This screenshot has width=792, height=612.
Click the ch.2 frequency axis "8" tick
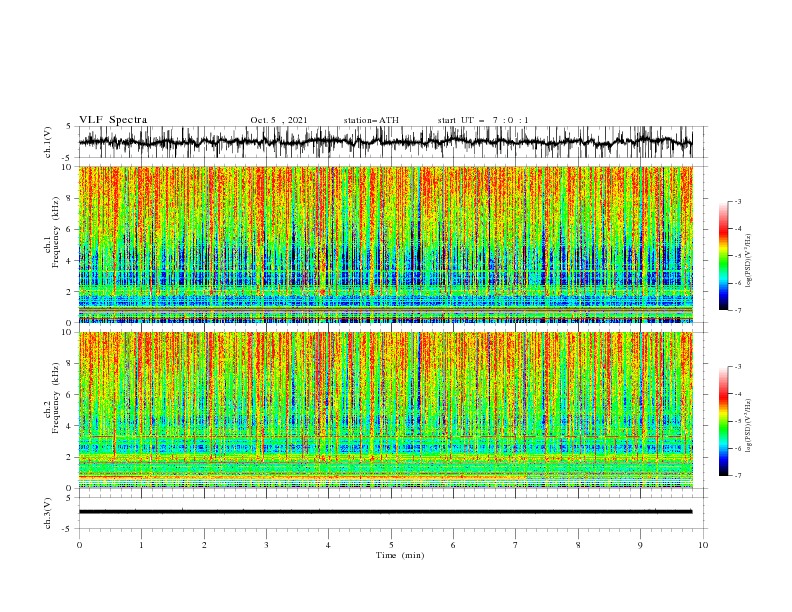[x=69, y=364]
